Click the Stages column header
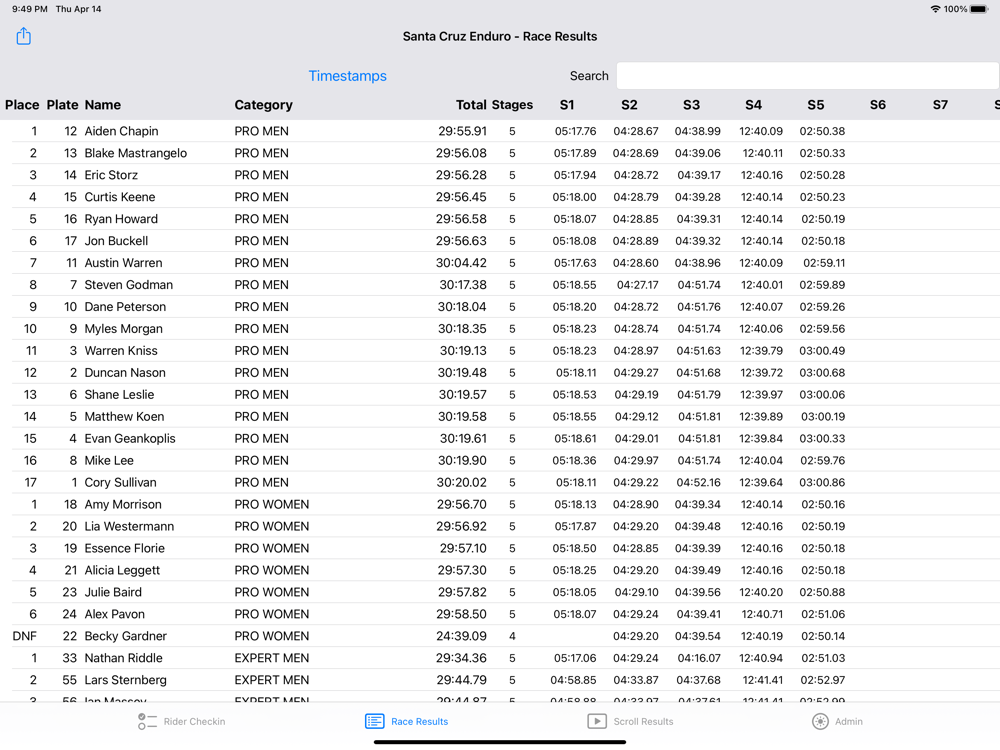The image size is (1000, 750). (x=512, y=105)
